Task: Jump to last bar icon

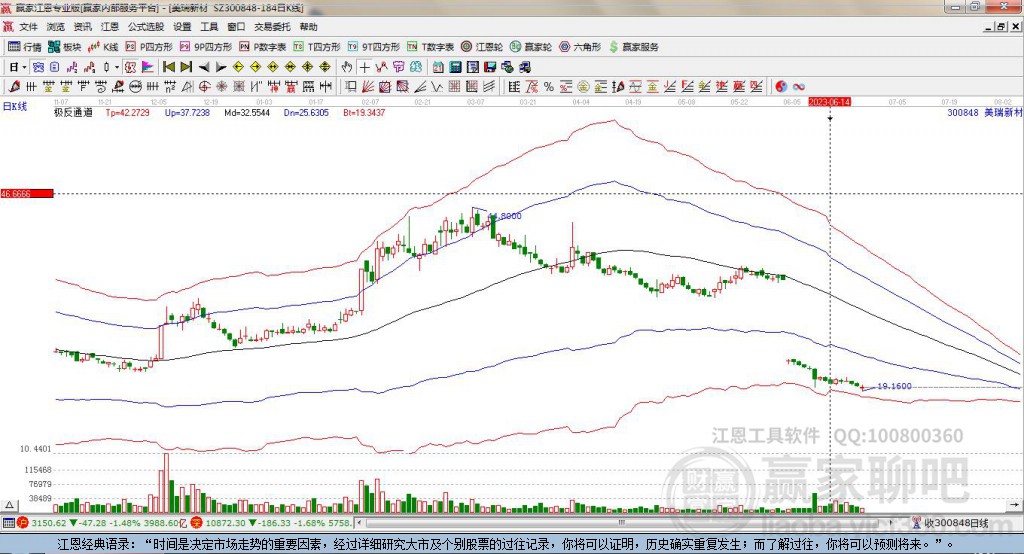Action: [x=186, y=67]
